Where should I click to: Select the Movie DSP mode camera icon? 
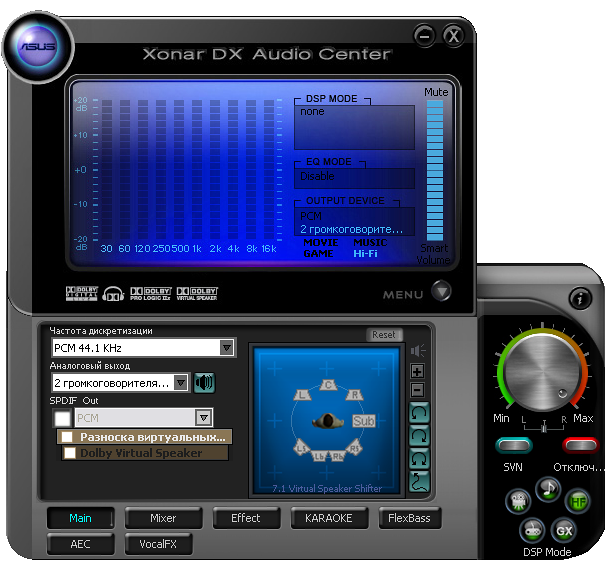[x=518, y=501]
